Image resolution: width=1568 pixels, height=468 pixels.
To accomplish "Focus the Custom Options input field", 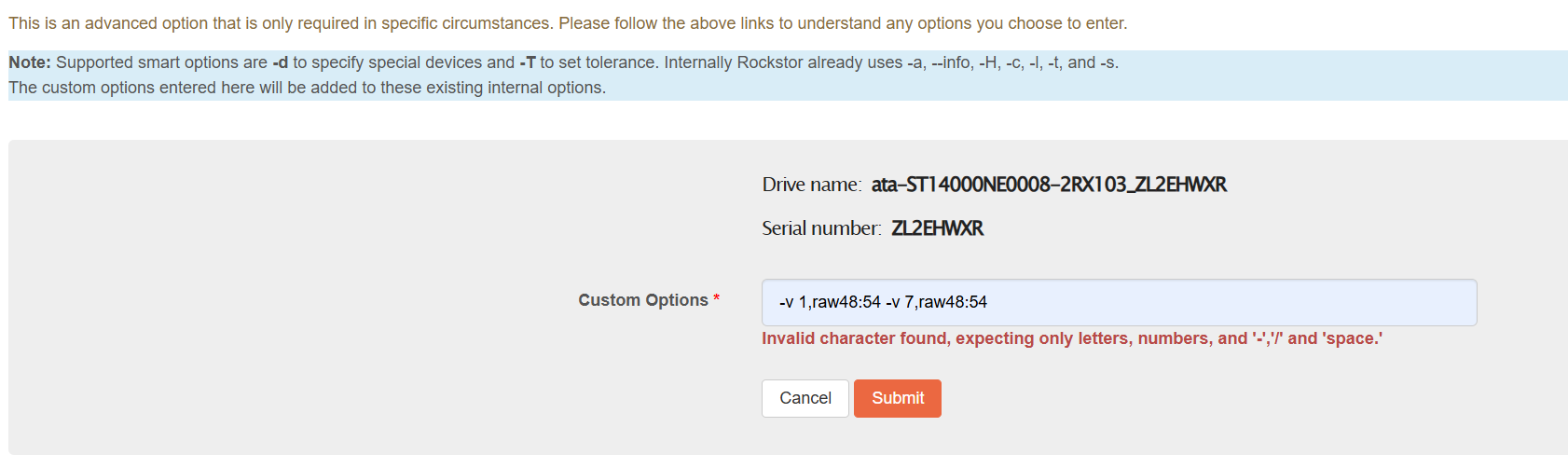I will click(1119, 302).
